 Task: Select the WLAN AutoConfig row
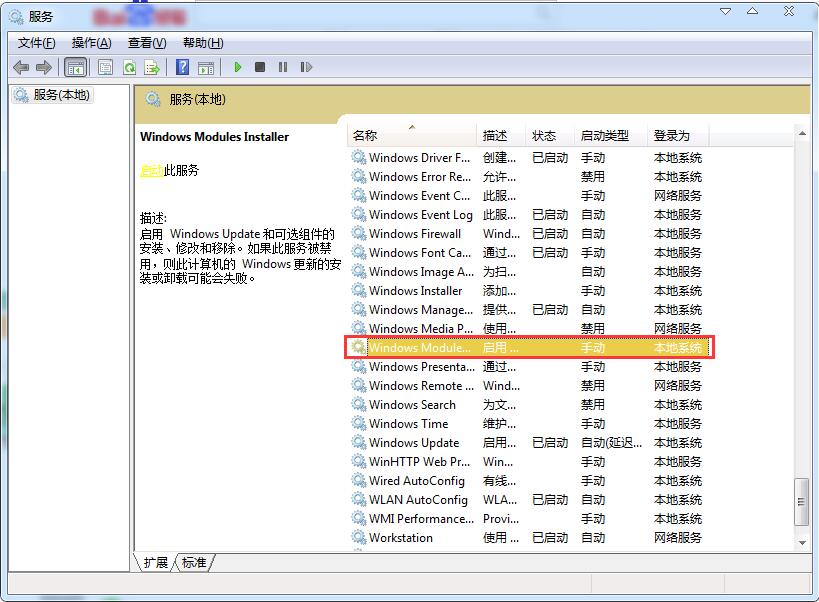(x=529, y=500)
